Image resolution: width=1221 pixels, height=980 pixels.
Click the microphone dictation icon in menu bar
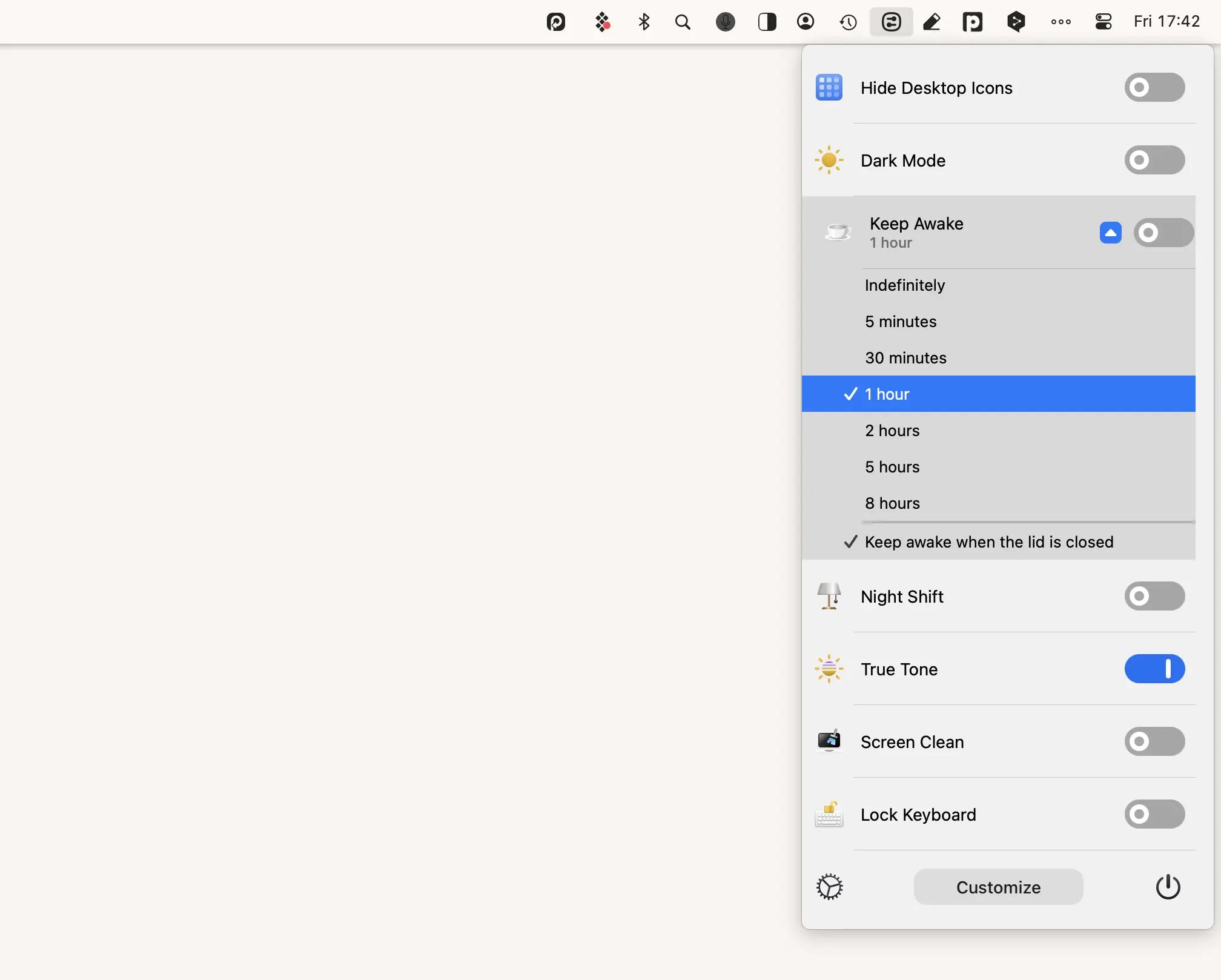point(725,22)
